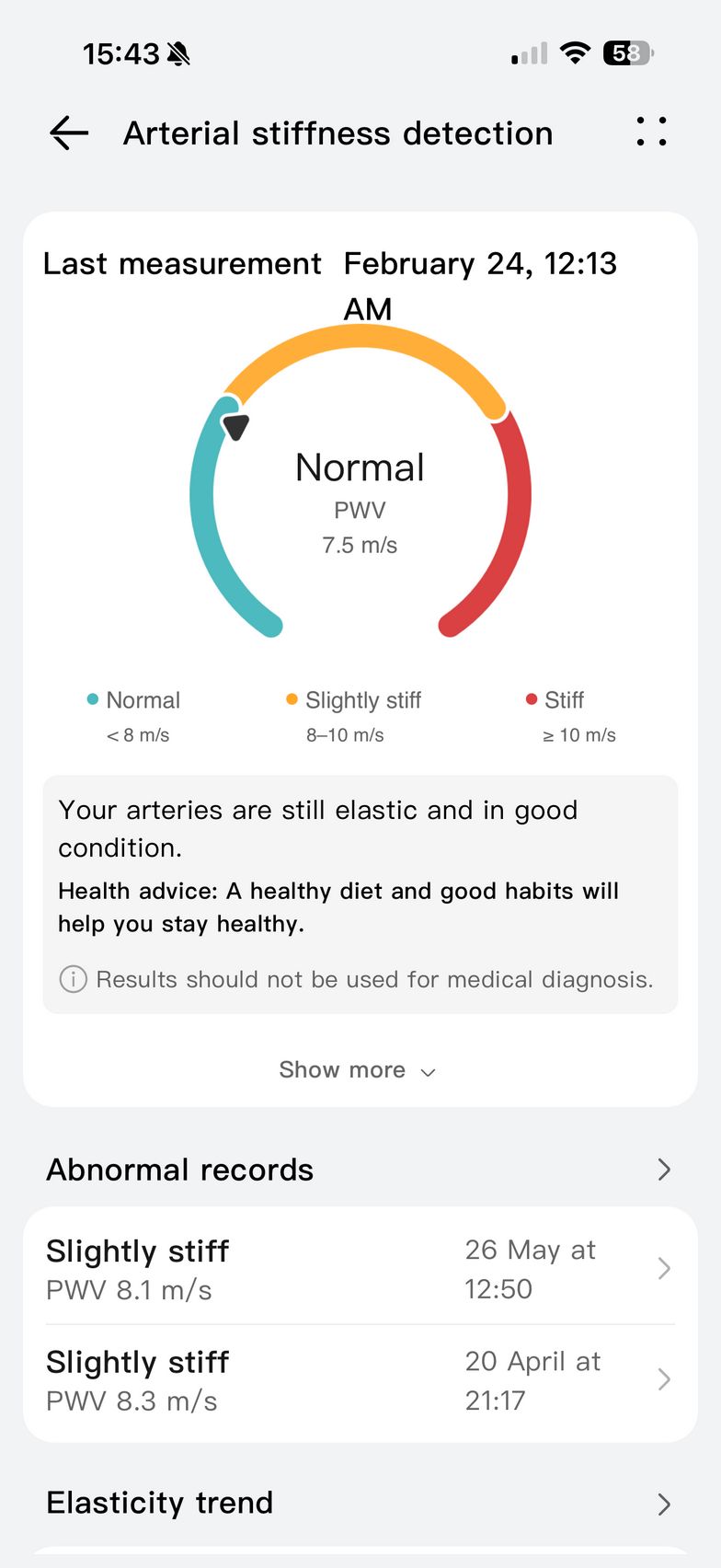This screenshot has width=721, height=1568.
Task: Open Elasticity trend chevron
Action: point(664,1504)
